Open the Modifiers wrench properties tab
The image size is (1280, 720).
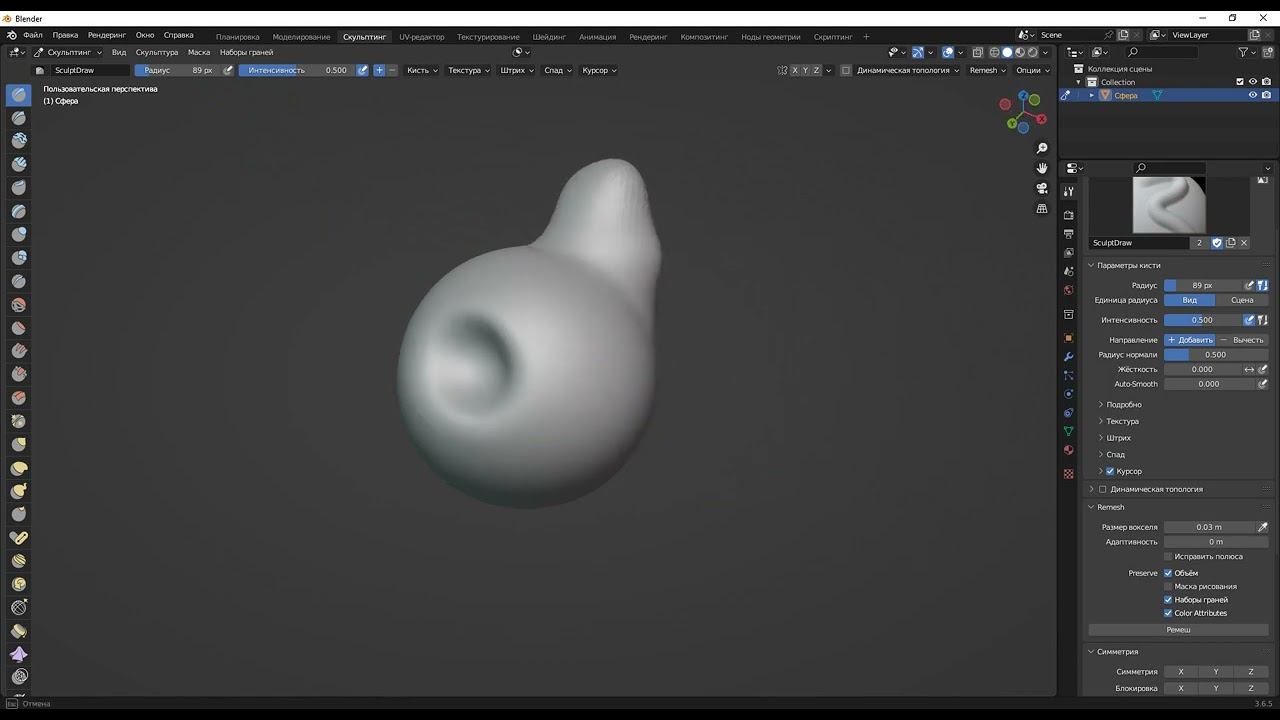tap(1069, 357)
